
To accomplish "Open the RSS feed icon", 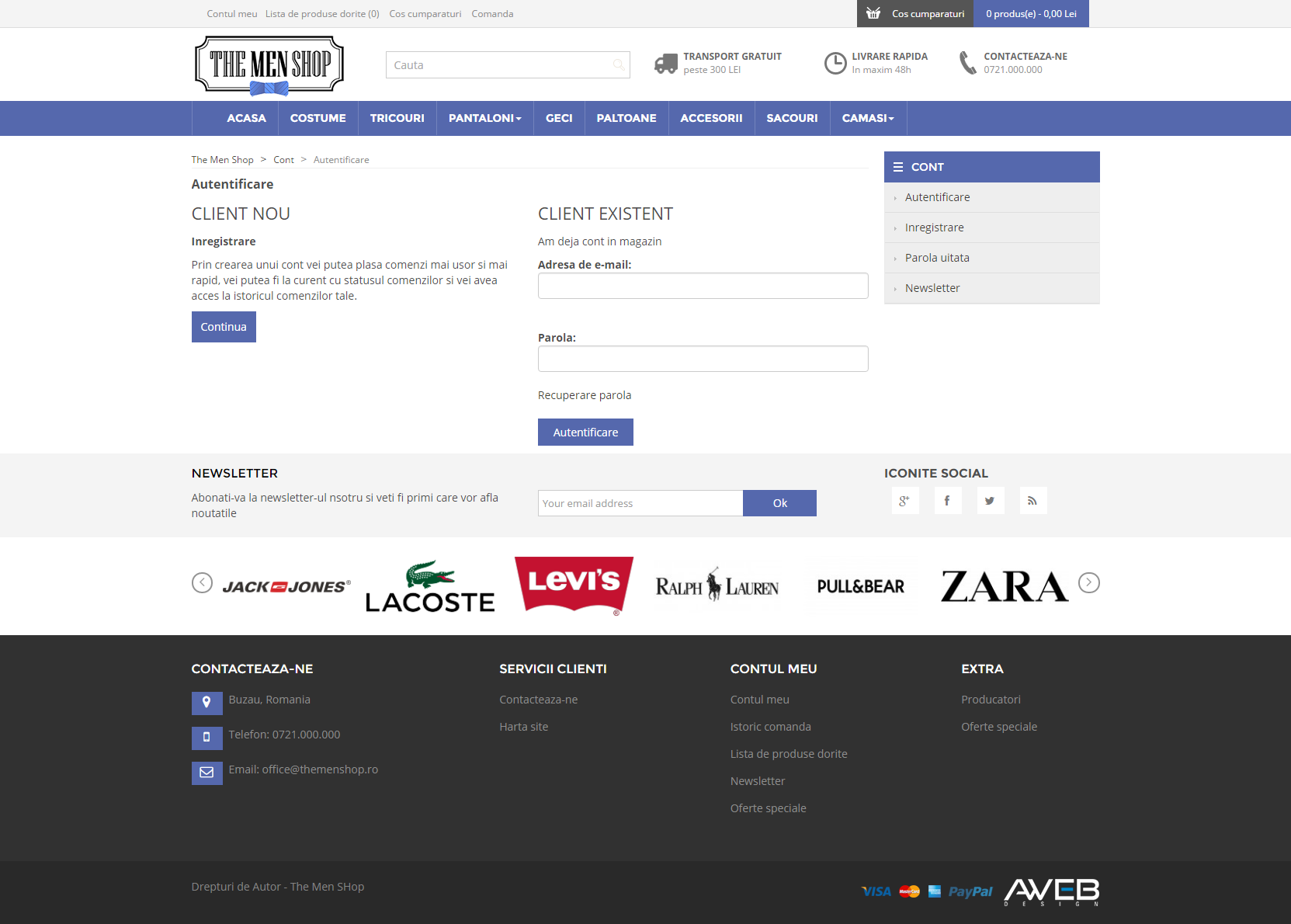I will (1032, 501).
